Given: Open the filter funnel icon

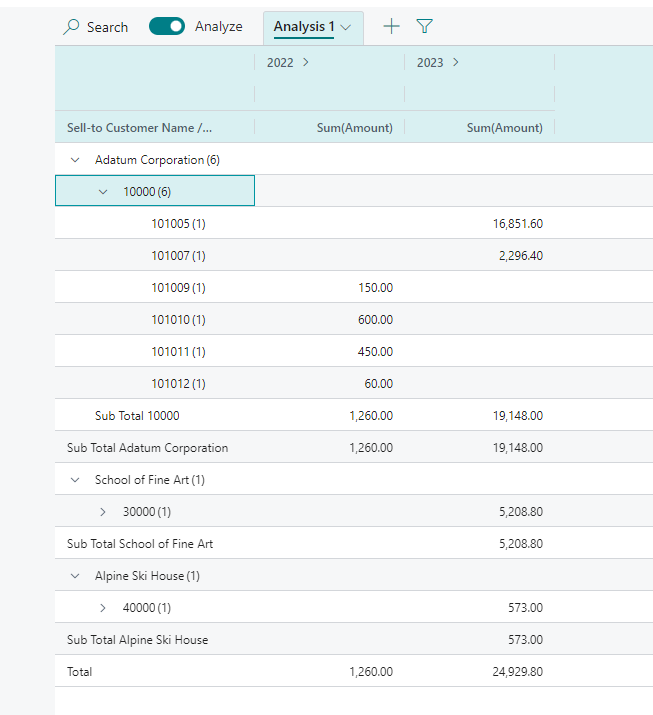Looking at the screenshot, I should (x=424, y=27).
